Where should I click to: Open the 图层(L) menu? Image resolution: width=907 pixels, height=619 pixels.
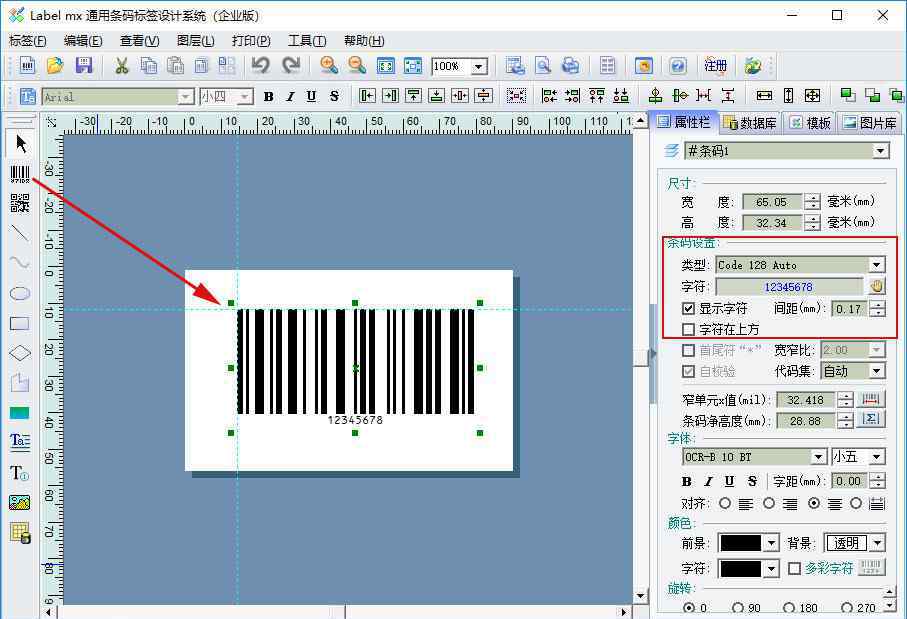(196, 40)
